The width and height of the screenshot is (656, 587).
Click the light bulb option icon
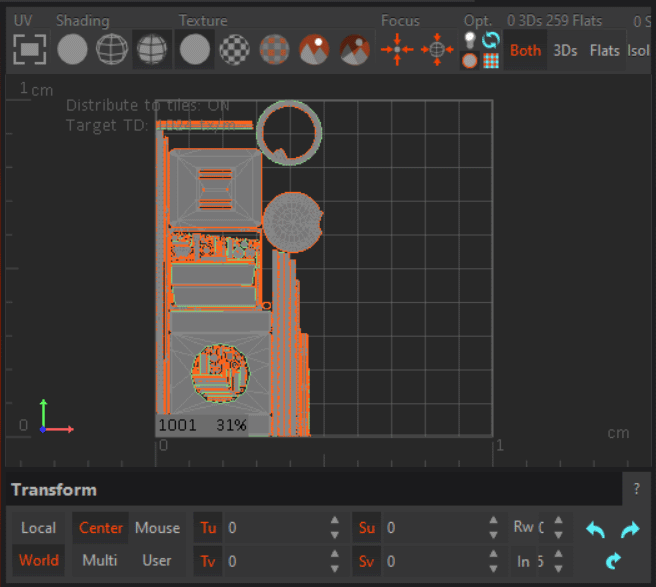coord(470,40)
